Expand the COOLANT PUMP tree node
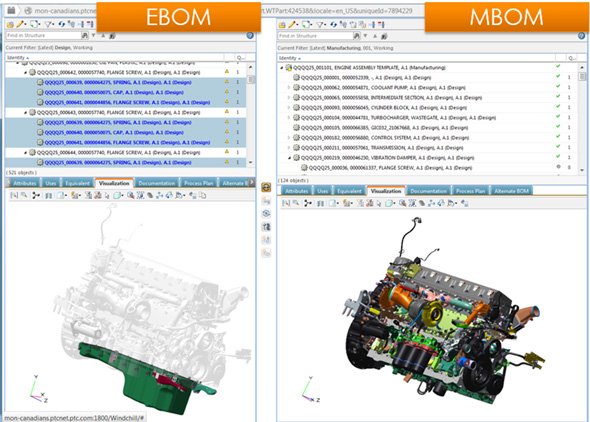Image resolution: width=590 pixels, height=422 pixels. 289,88
